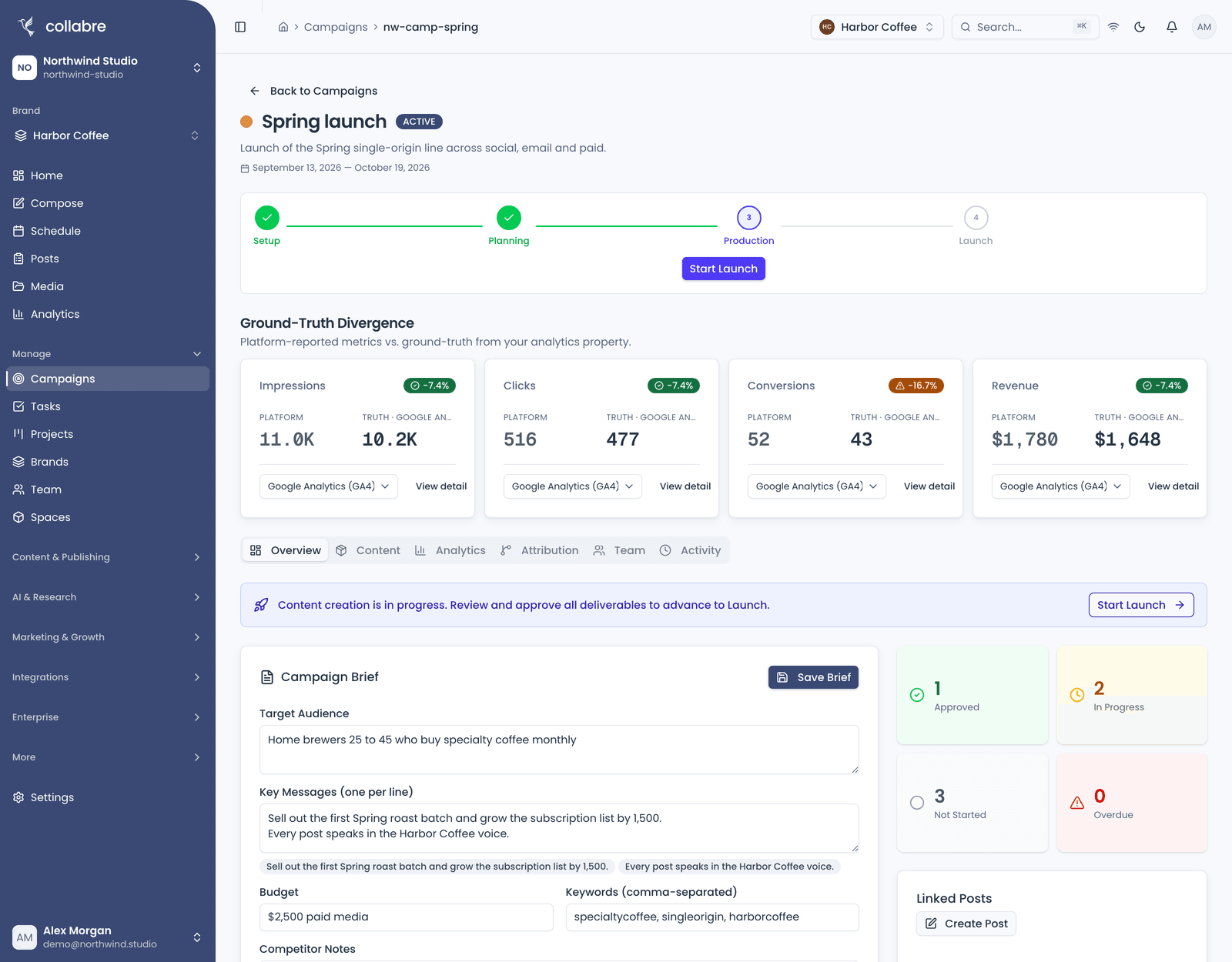1232x962 pixels.
Task: Click into the Budget input field
Action: [x=407, y=917]
